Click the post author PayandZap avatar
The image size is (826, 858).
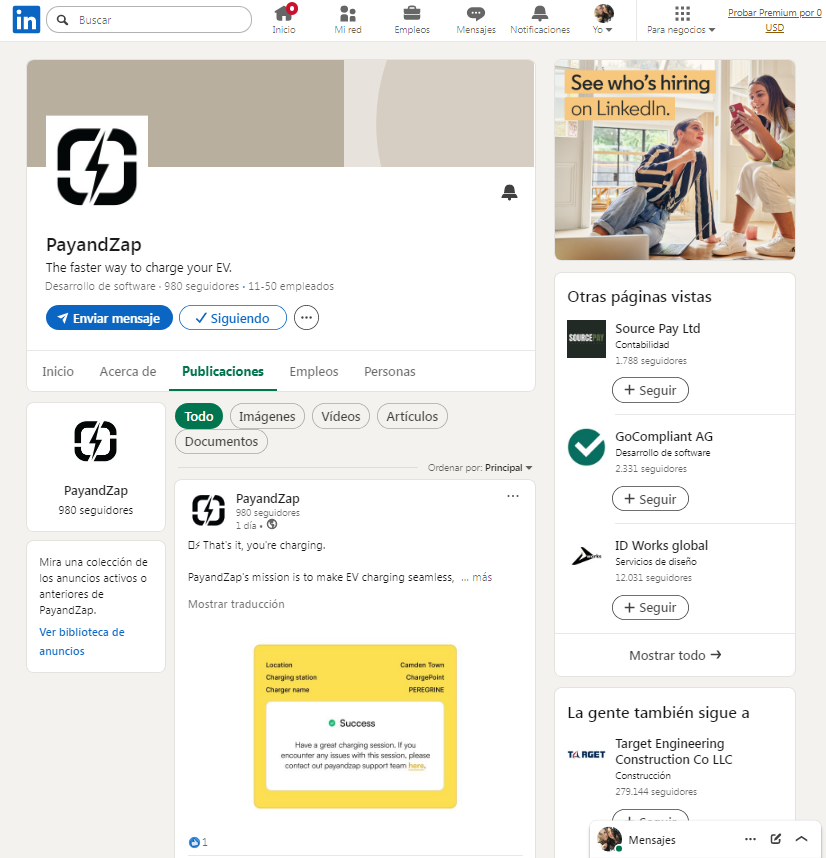(x=208, y=510)
